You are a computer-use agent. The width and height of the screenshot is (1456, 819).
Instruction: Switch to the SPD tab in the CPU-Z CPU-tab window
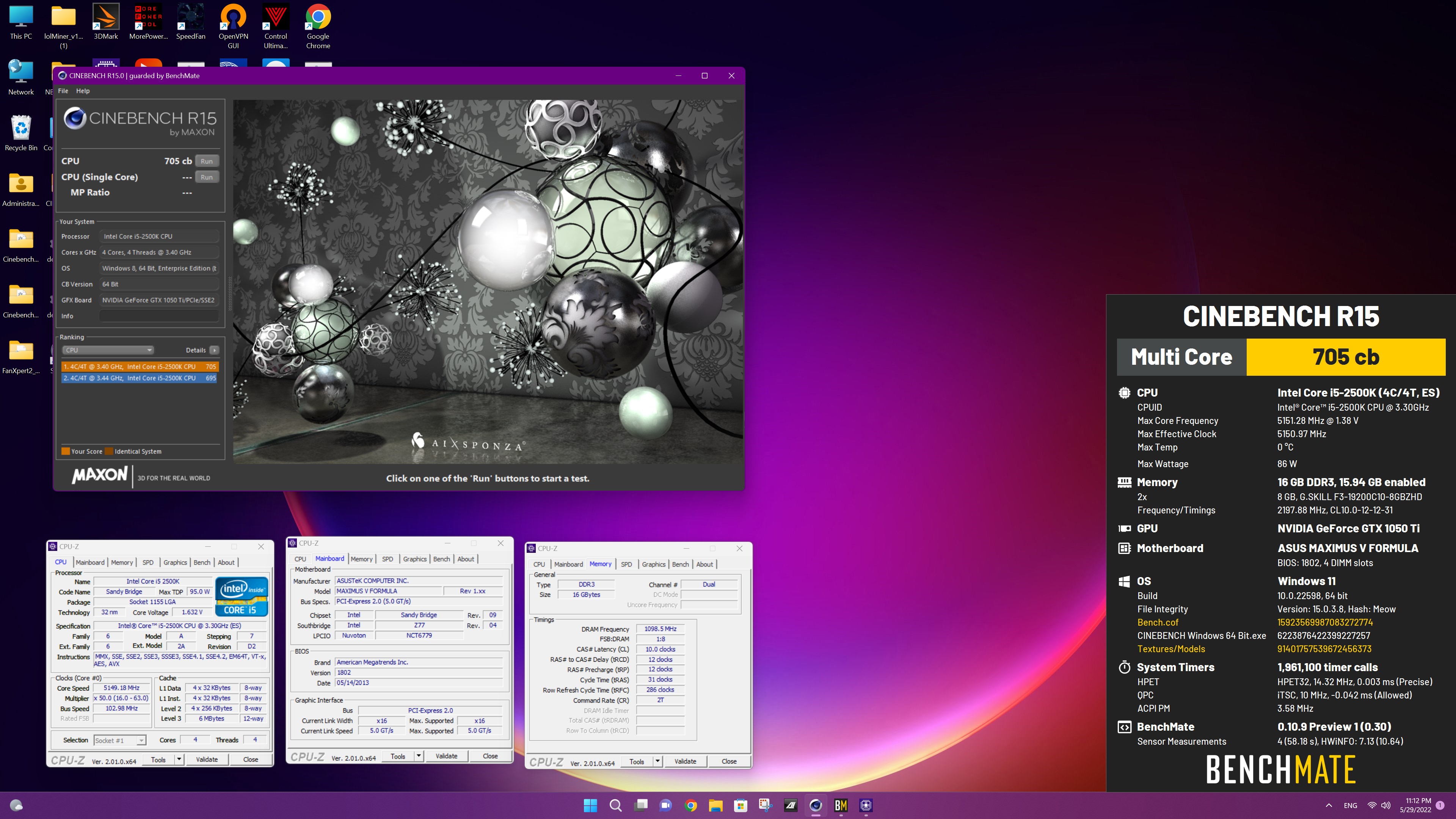[x=147, y=562]
